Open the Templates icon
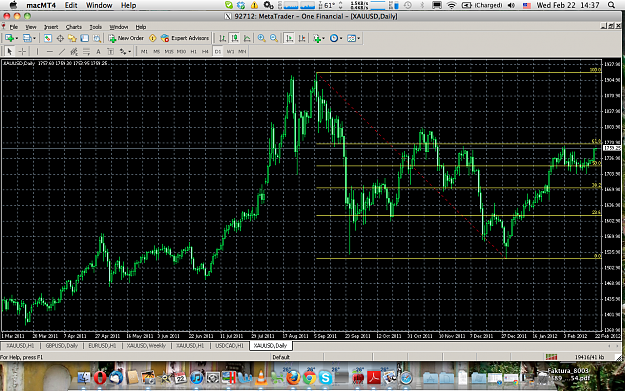625x391 pixels. (352, 38)
